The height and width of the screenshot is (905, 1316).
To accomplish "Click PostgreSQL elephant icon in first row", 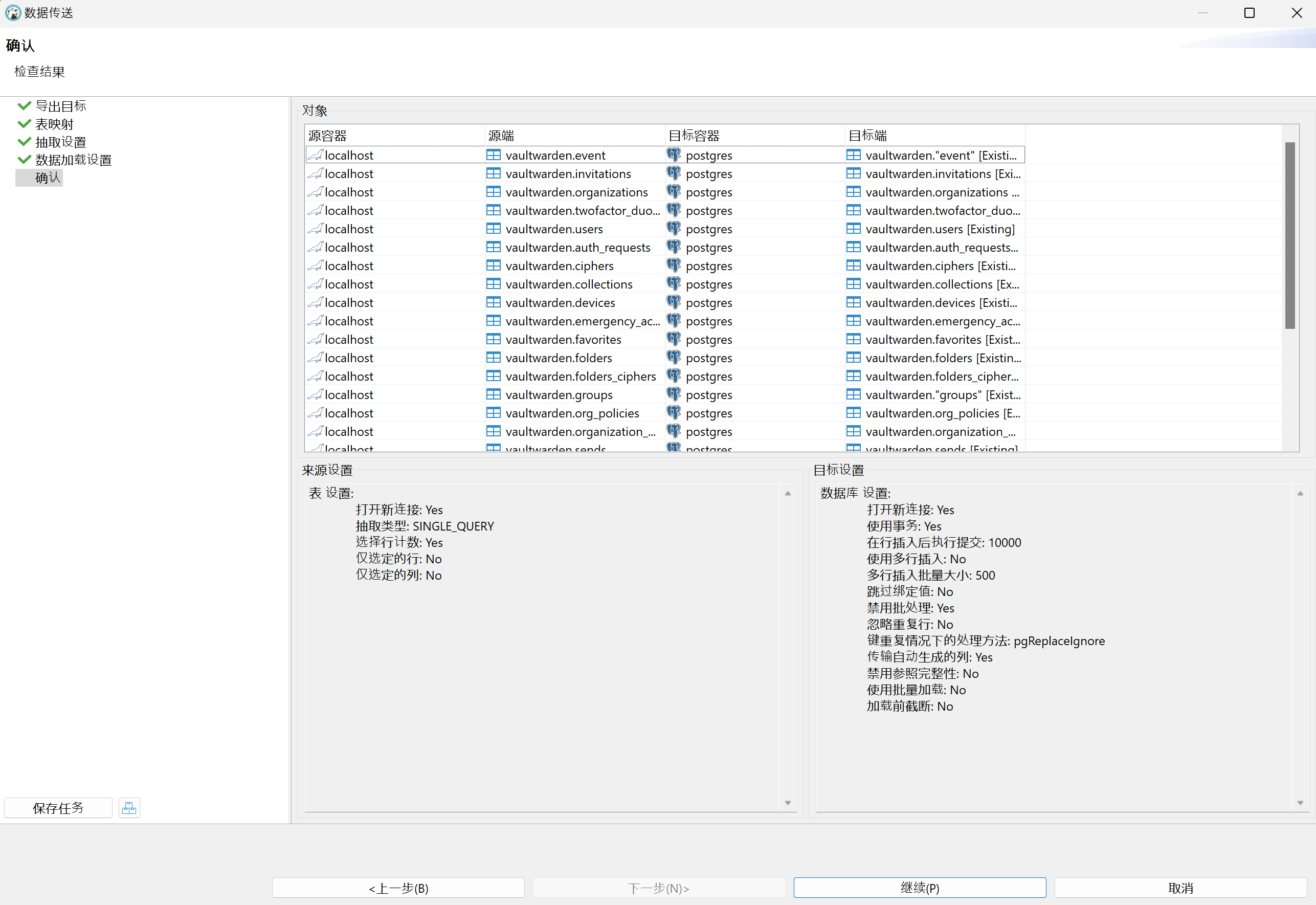I will tap(673, 155).
